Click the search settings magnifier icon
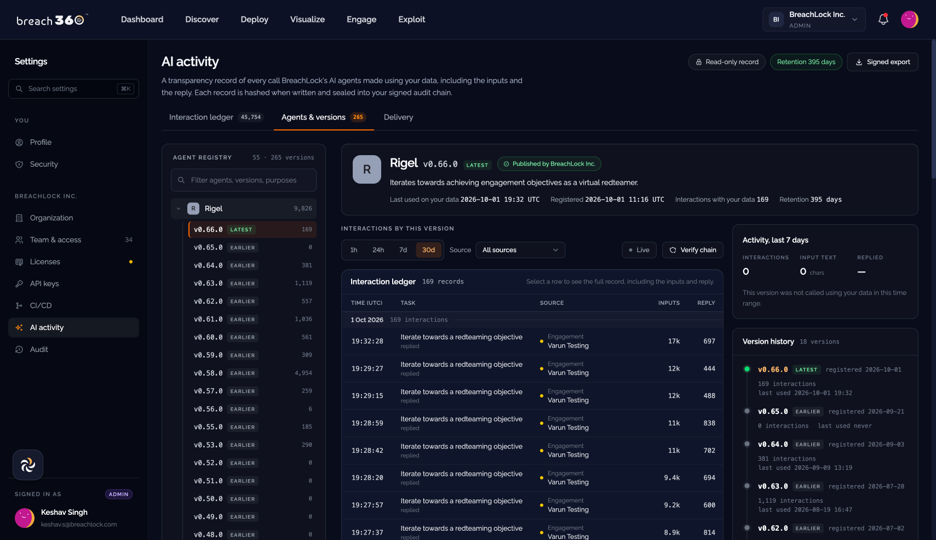This screenshot has width=936, height=540. [x=19, y=89]
